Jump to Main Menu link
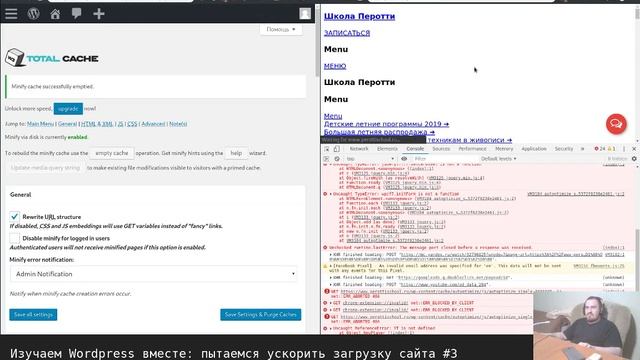This screenshot has width=640, height=360. pyautogui.click(x=40, y=124)
